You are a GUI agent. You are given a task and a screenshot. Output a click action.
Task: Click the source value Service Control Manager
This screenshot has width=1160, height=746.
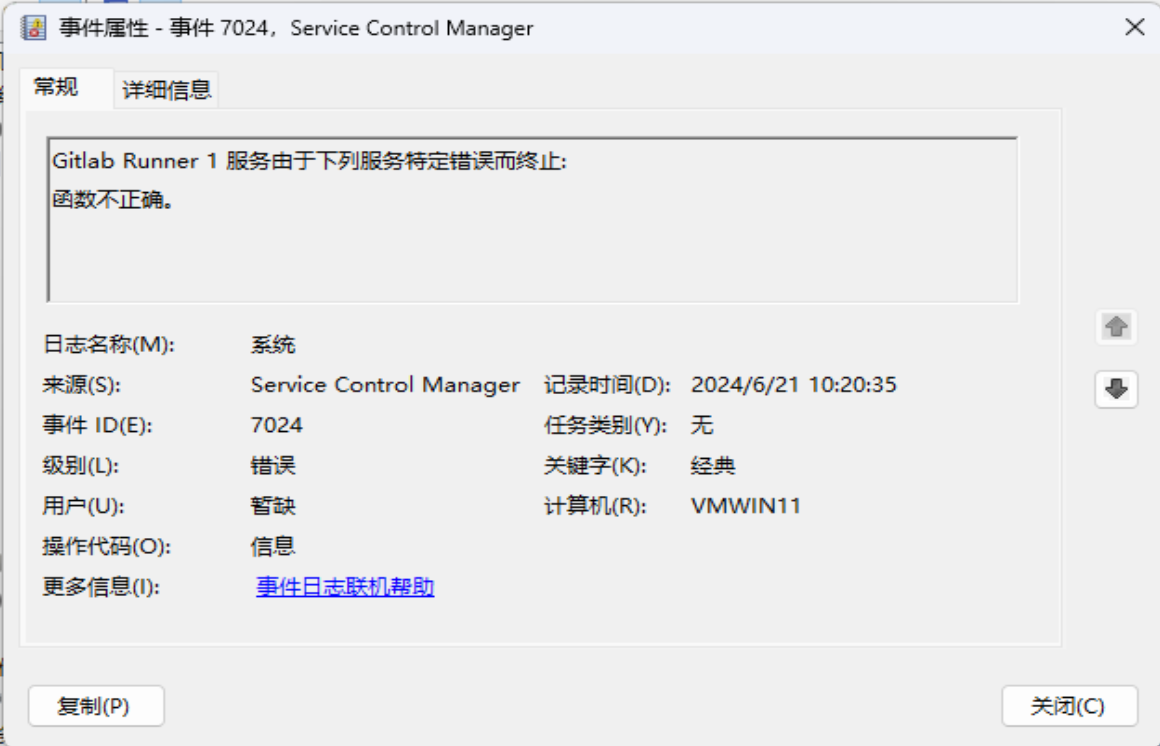(x=385, y=385)
